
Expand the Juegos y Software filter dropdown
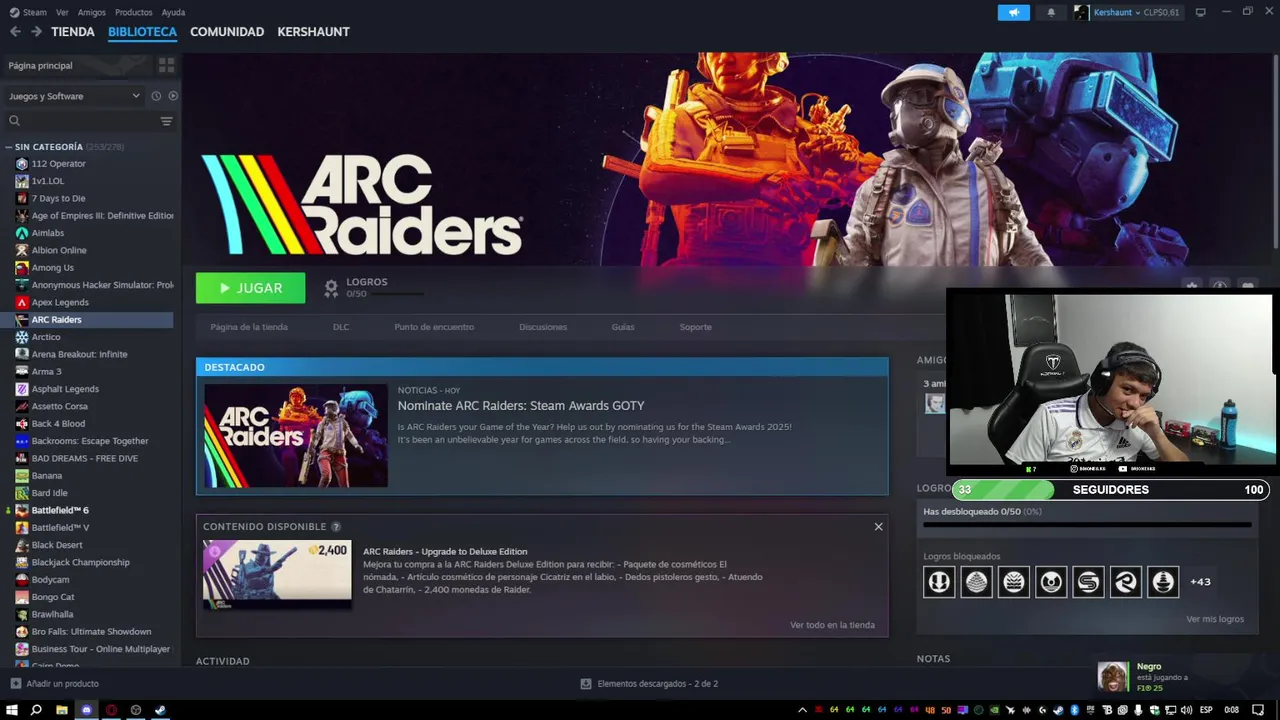74,96
